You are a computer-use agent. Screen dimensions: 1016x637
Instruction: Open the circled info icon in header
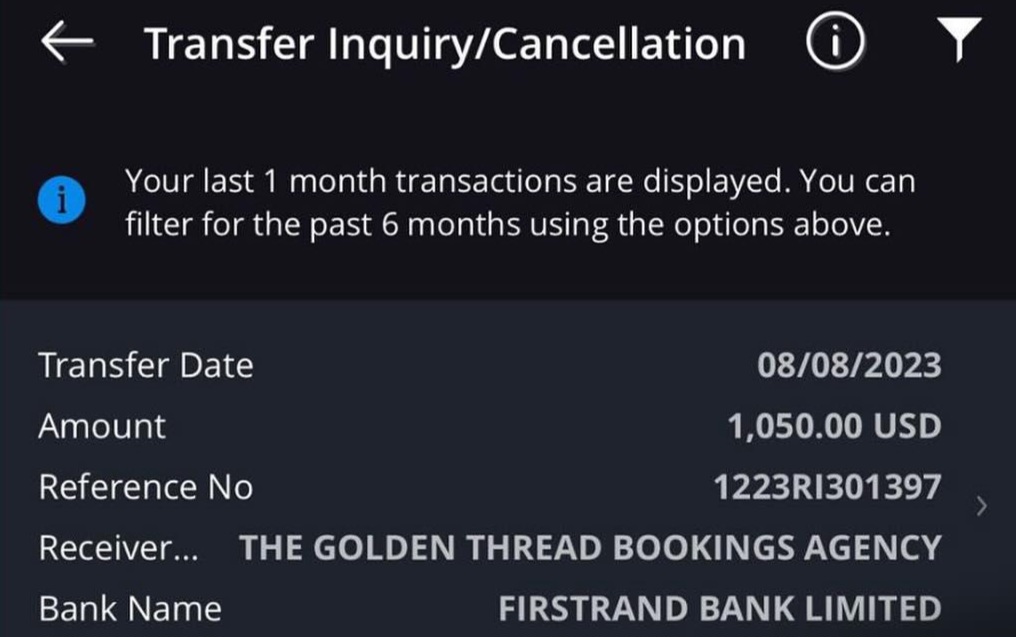coord(836,45)
